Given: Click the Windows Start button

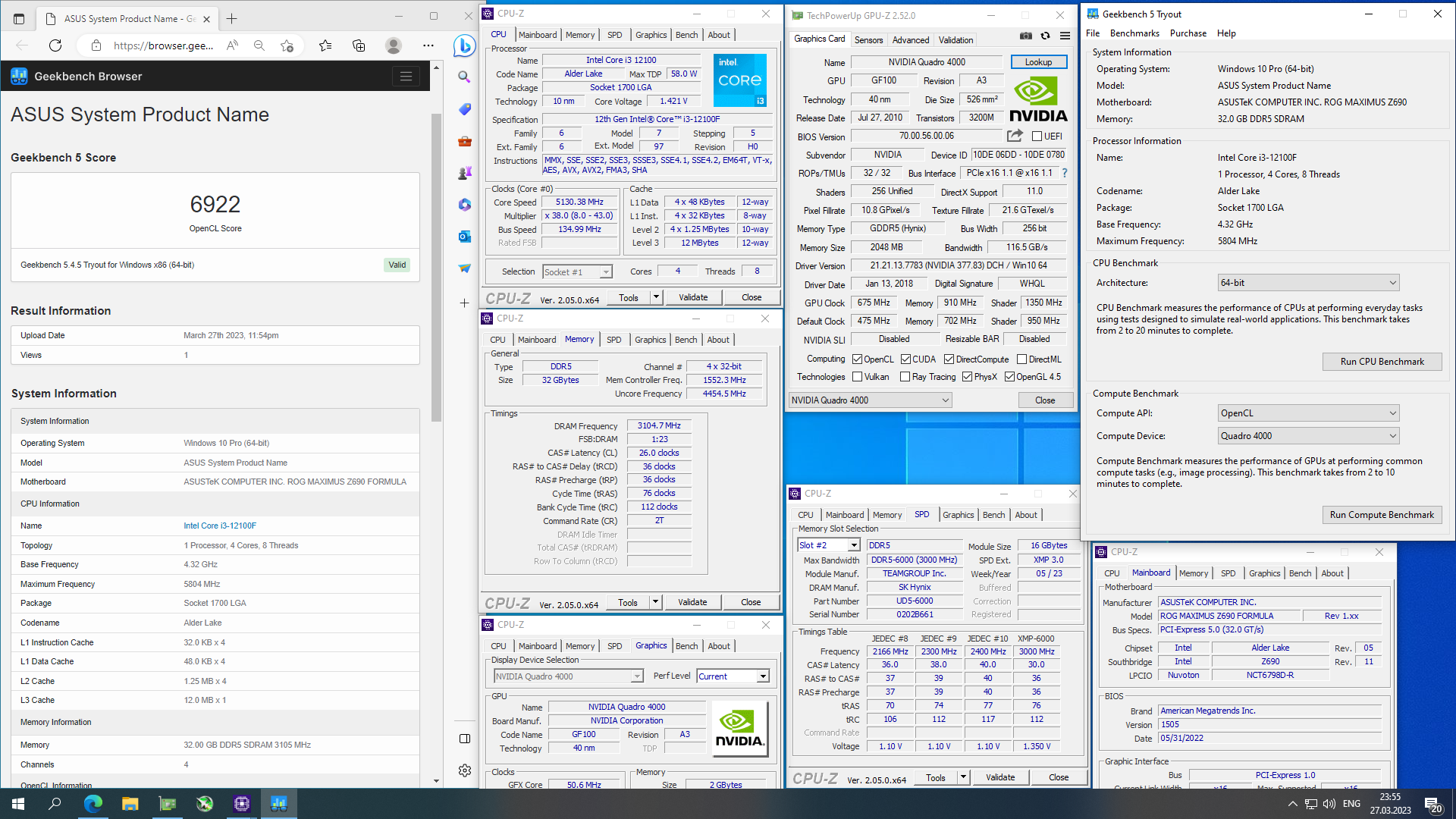Looking at the screenshot, I should click(x=18, y=804).
